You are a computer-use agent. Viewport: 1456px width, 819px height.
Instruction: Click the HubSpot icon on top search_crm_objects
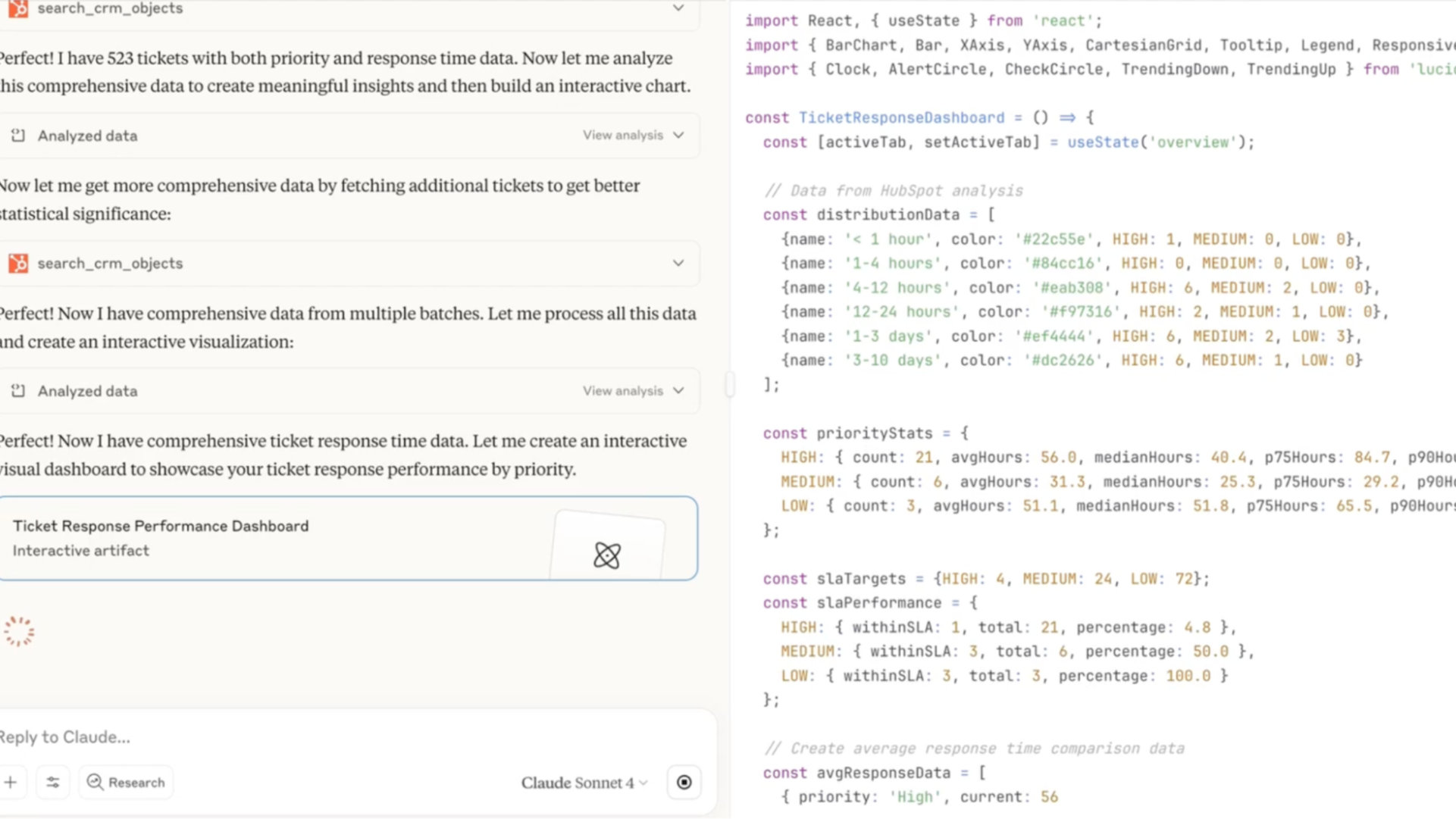(18, 8)
